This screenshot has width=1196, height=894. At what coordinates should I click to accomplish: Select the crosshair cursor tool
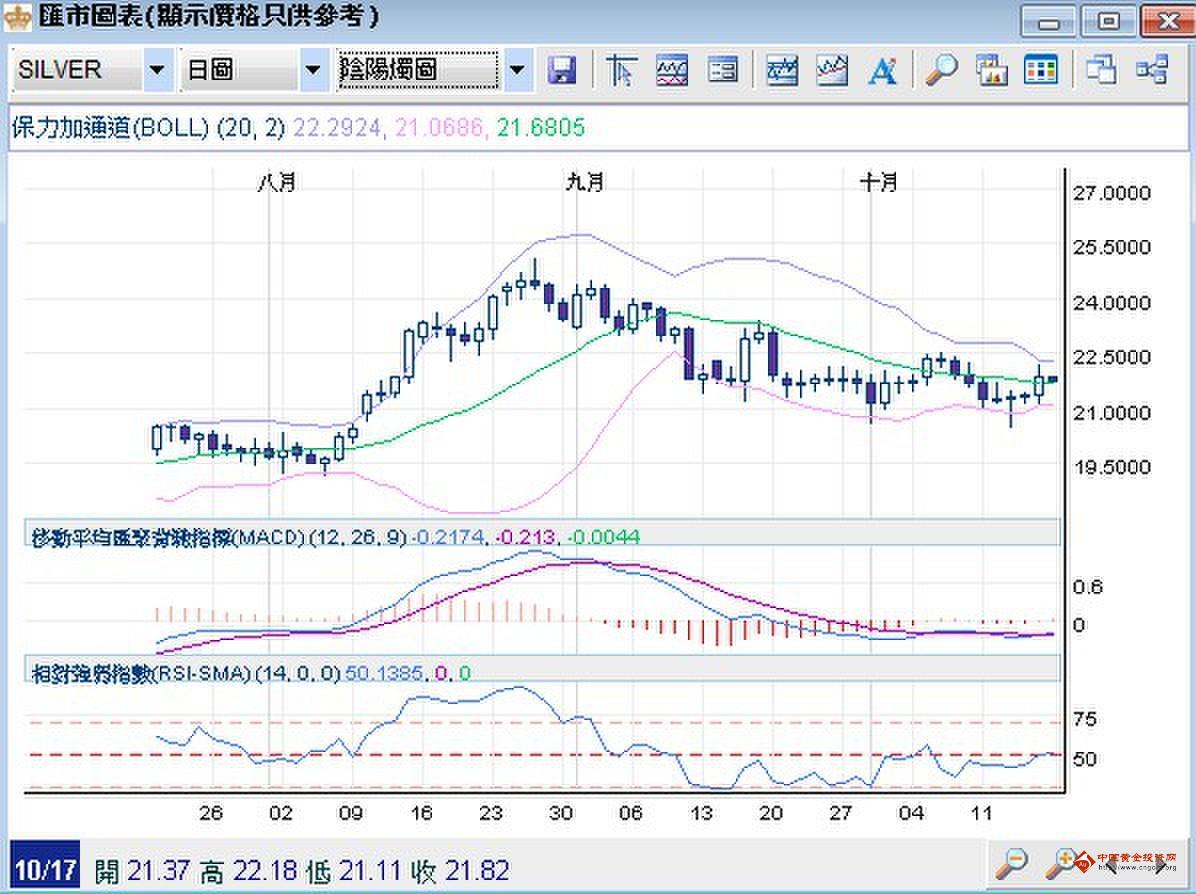[x=622, y=70]
